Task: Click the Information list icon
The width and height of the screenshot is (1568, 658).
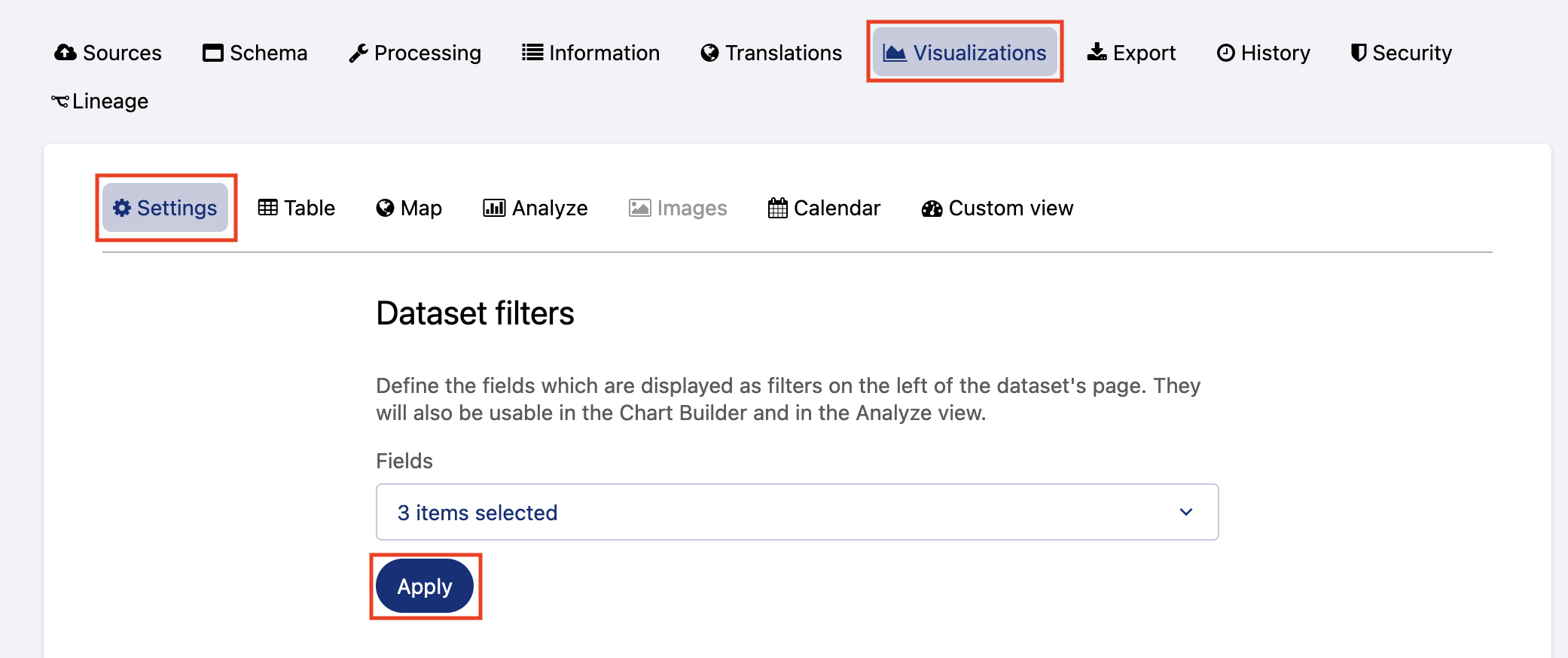Action: click(x=532, y=53)
